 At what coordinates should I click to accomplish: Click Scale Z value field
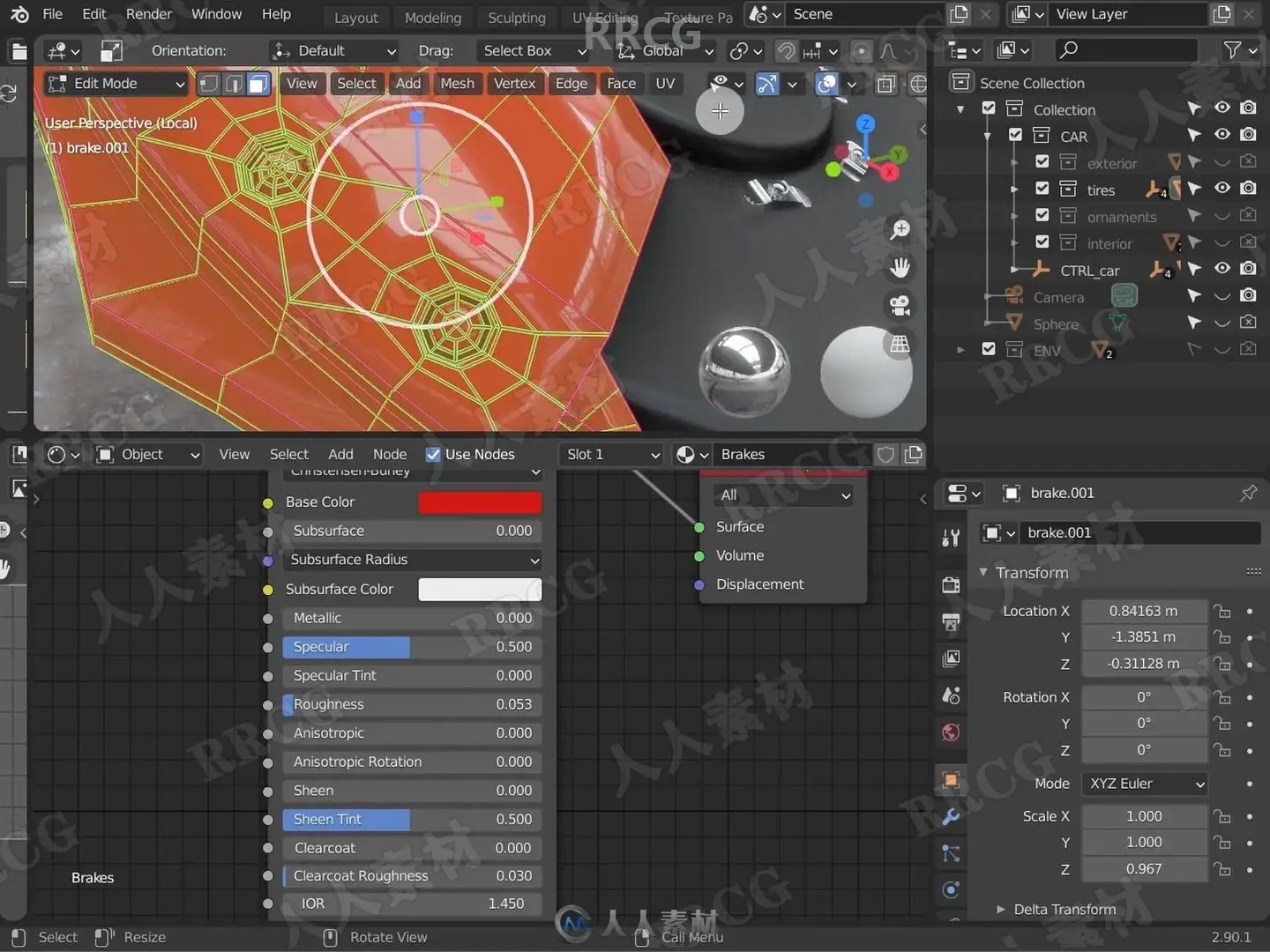(1144, 869)
